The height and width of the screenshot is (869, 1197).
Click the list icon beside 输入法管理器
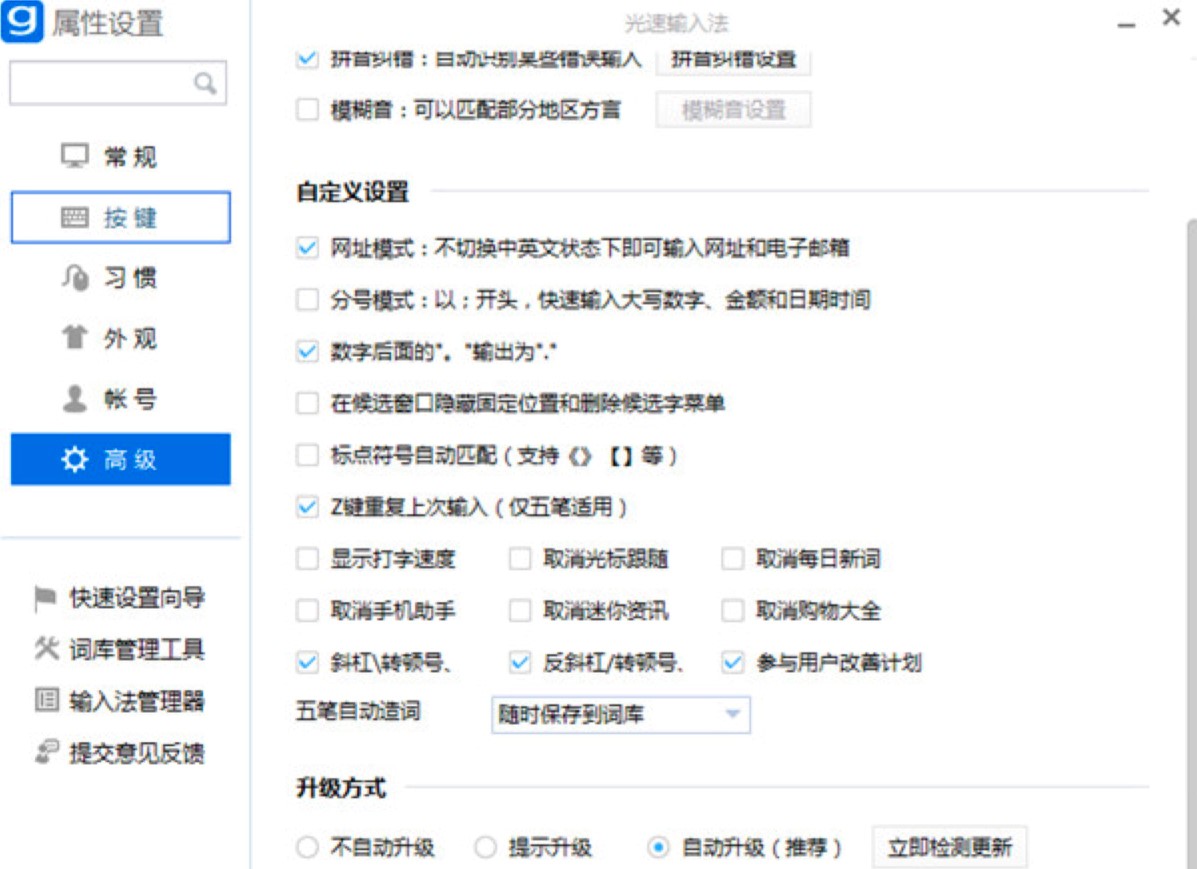pyautogui.click(x=47, y=700)
